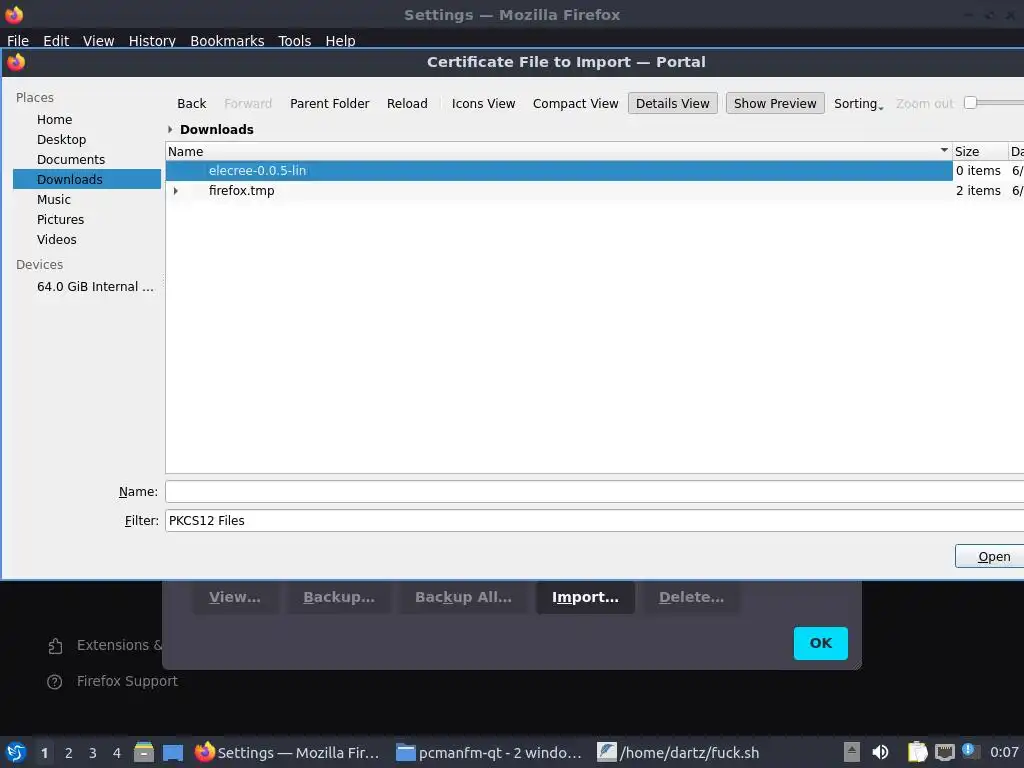Screen dimensions: 1024x768
Task: Open the PKCS12 Files filter dropdown
Action: pos(594,520)
